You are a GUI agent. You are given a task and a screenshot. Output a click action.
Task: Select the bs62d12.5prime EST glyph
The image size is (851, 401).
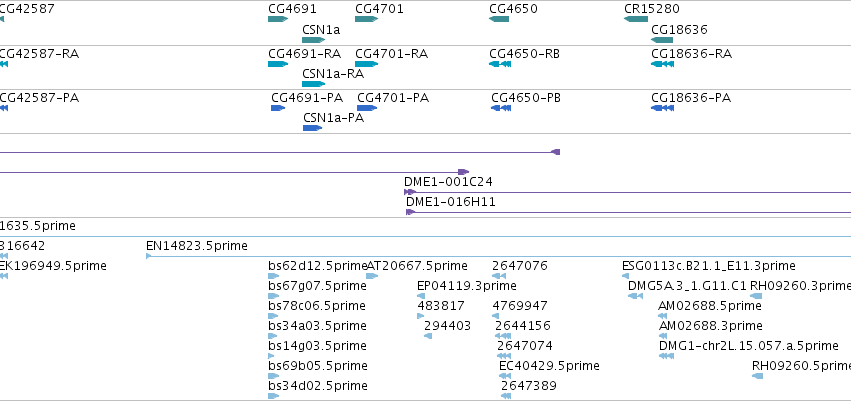tap(274, 276)
